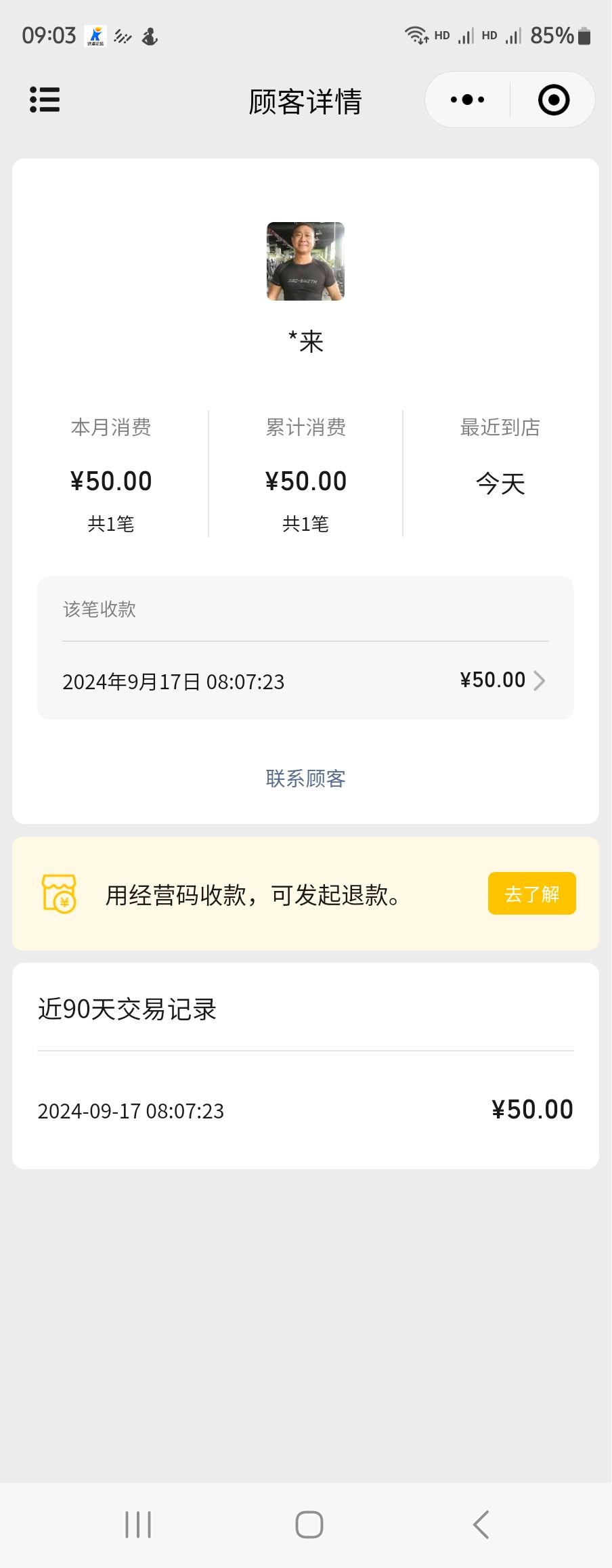This screenshot has width=612, height=1568.
Task: Tap Android recent apps navigation icon
Action: (138, 1525)
